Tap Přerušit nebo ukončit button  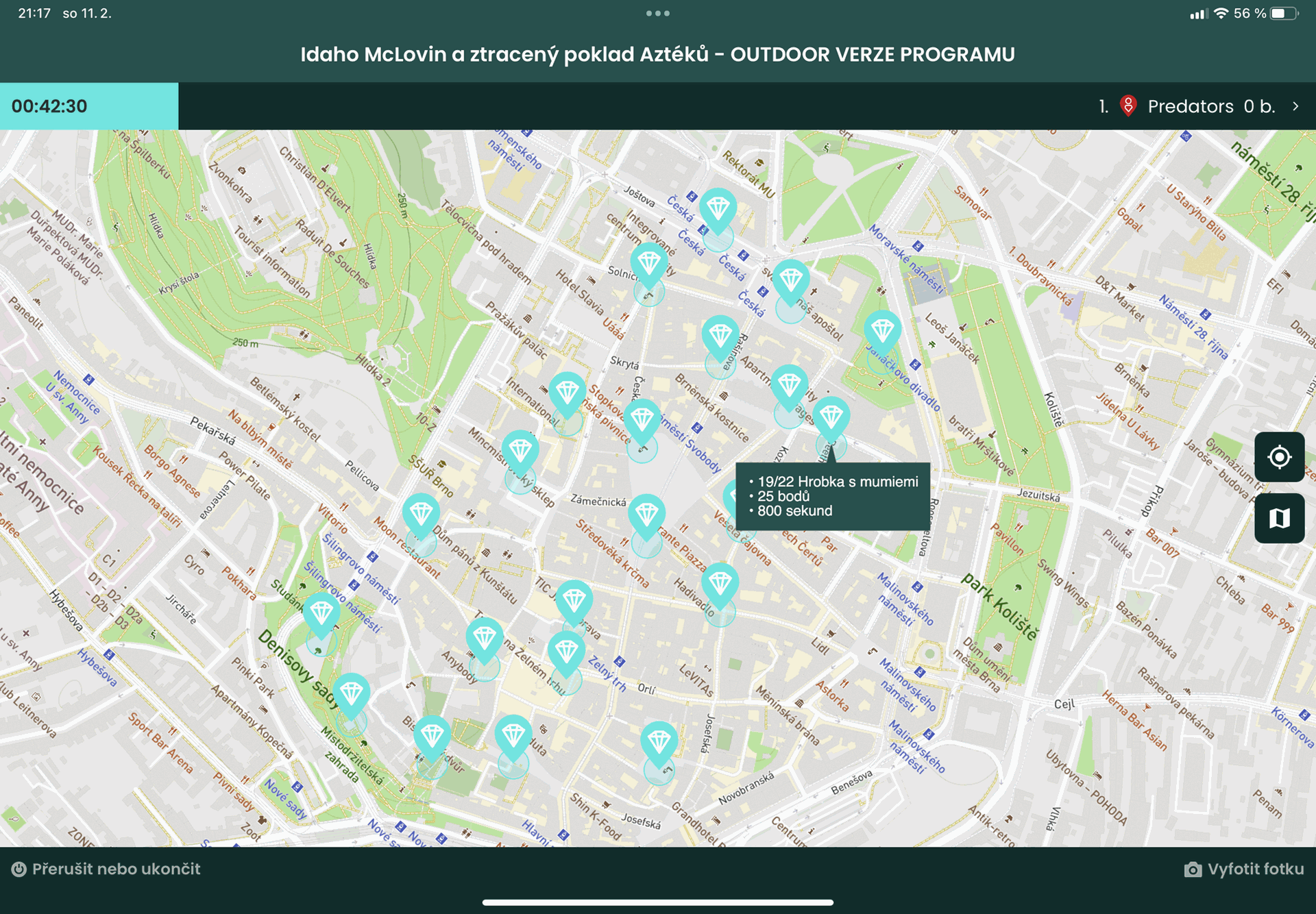coord(106,869)
